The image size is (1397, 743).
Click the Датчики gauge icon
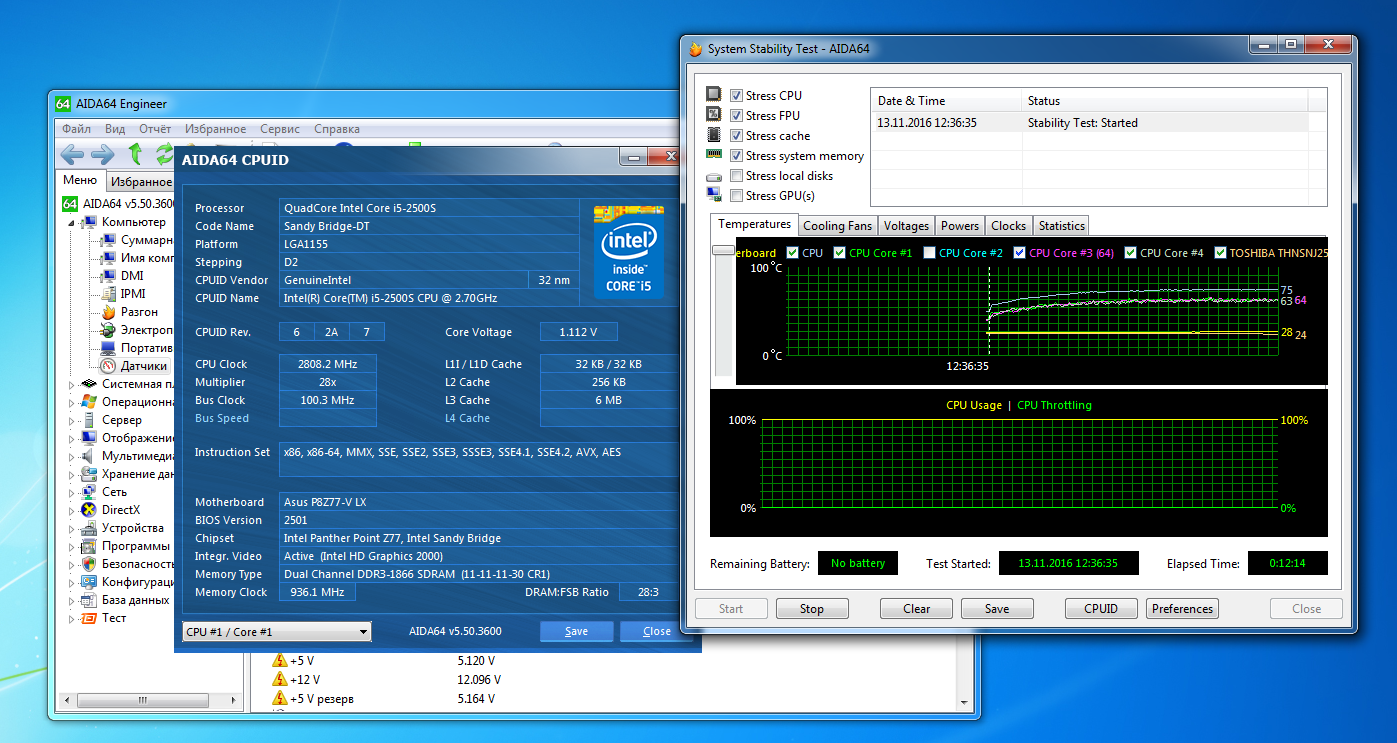(109, 366)
